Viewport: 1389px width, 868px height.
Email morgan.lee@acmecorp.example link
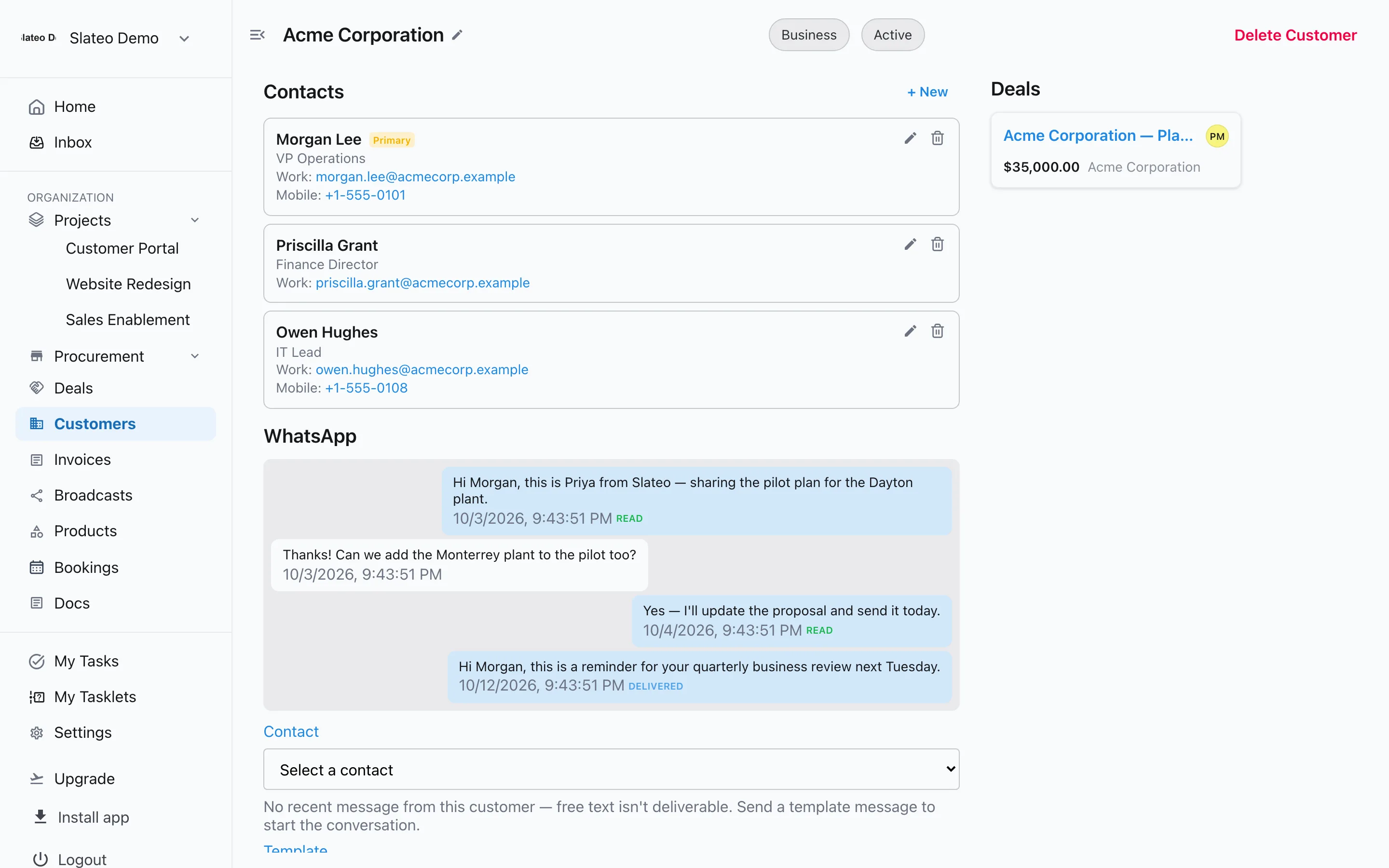point(416,177)
